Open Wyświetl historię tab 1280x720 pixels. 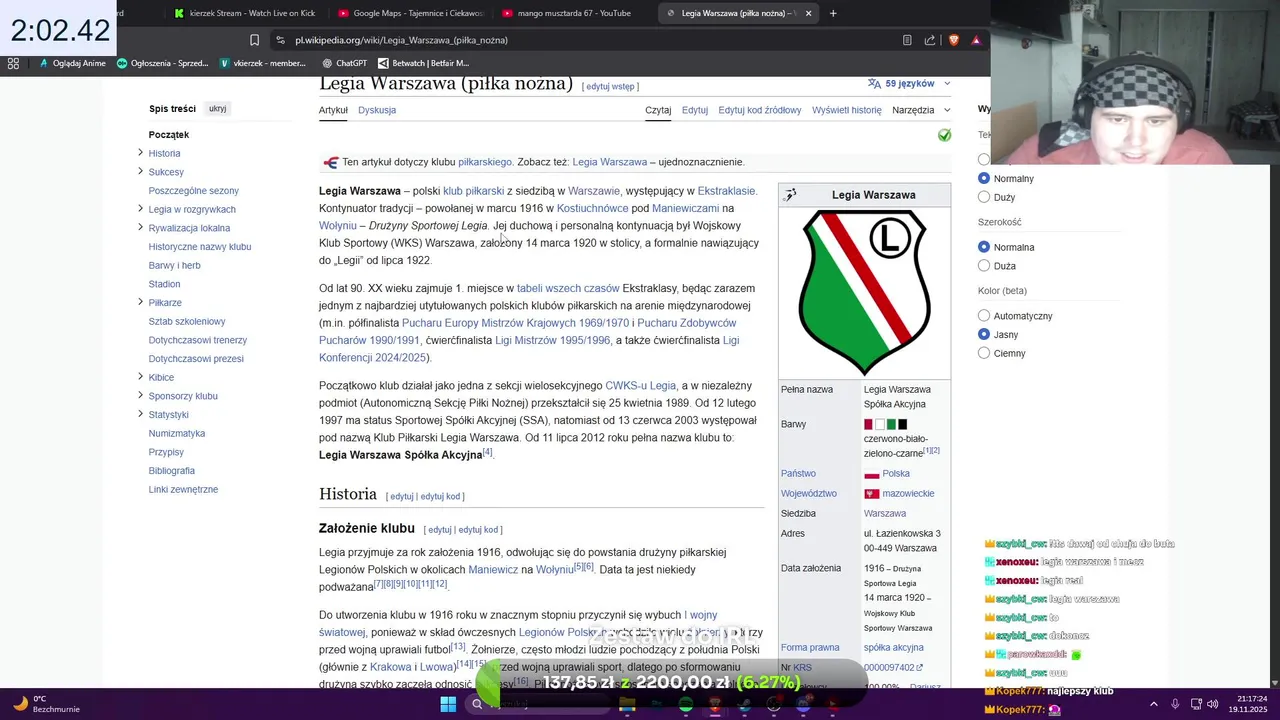click(847, 110)
